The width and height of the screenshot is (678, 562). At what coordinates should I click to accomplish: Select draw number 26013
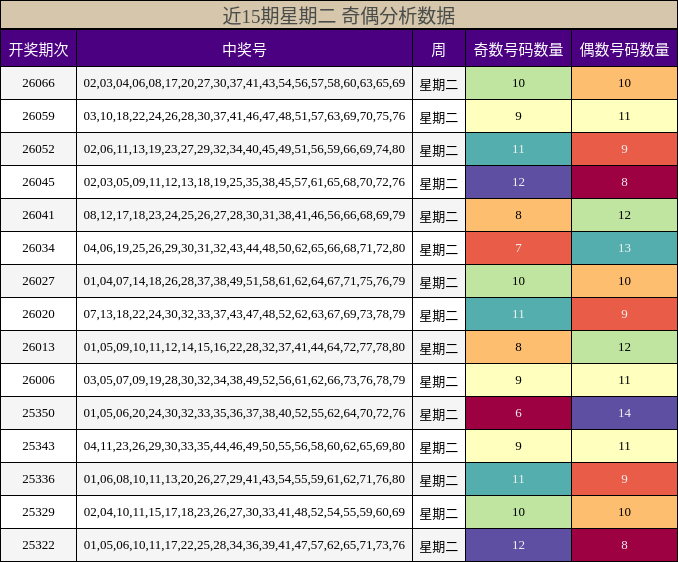pos(38,347)
